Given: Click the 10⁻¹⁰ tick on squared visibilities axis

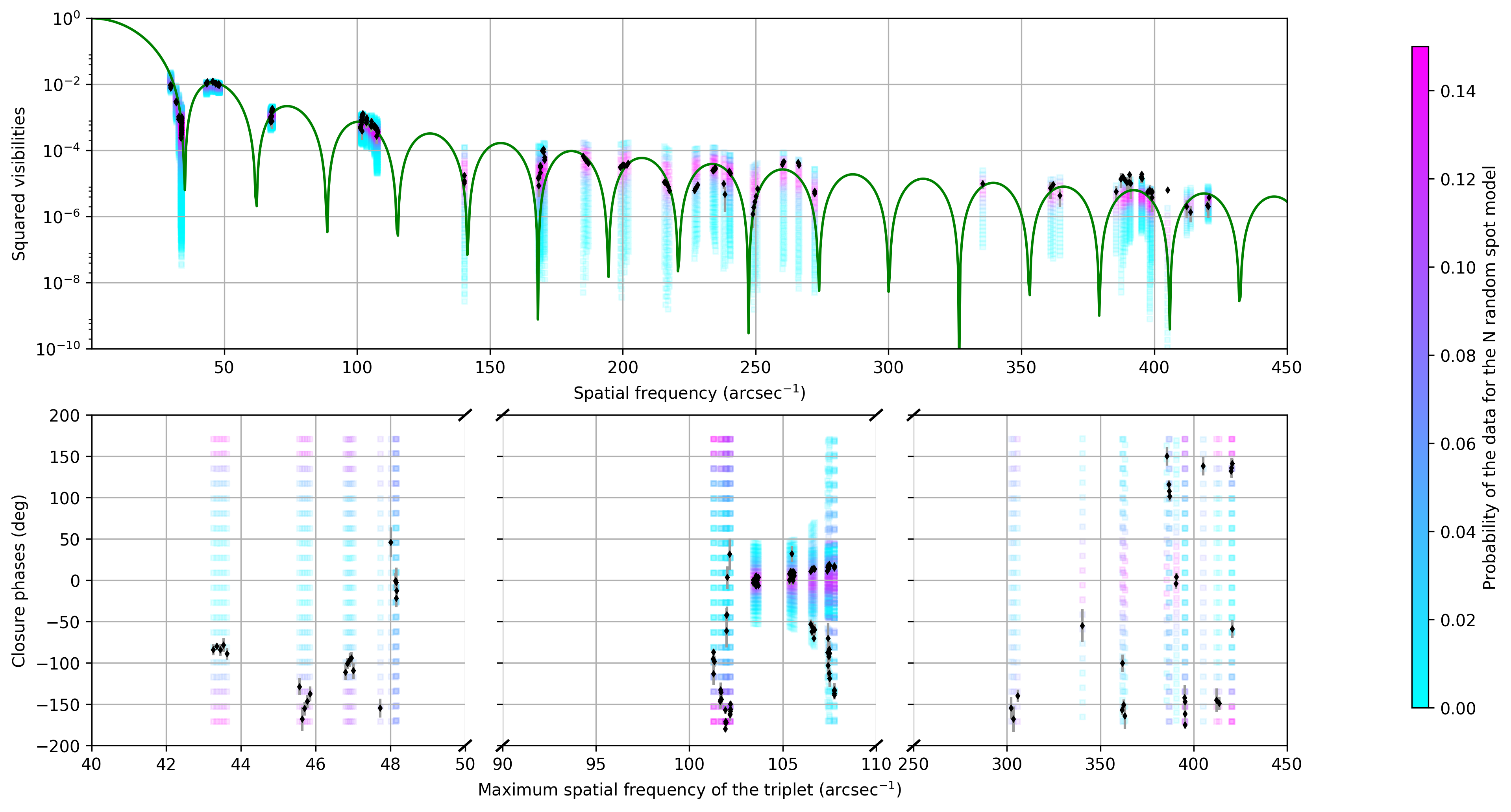Looking at the screenshot, I should [58, 350].
